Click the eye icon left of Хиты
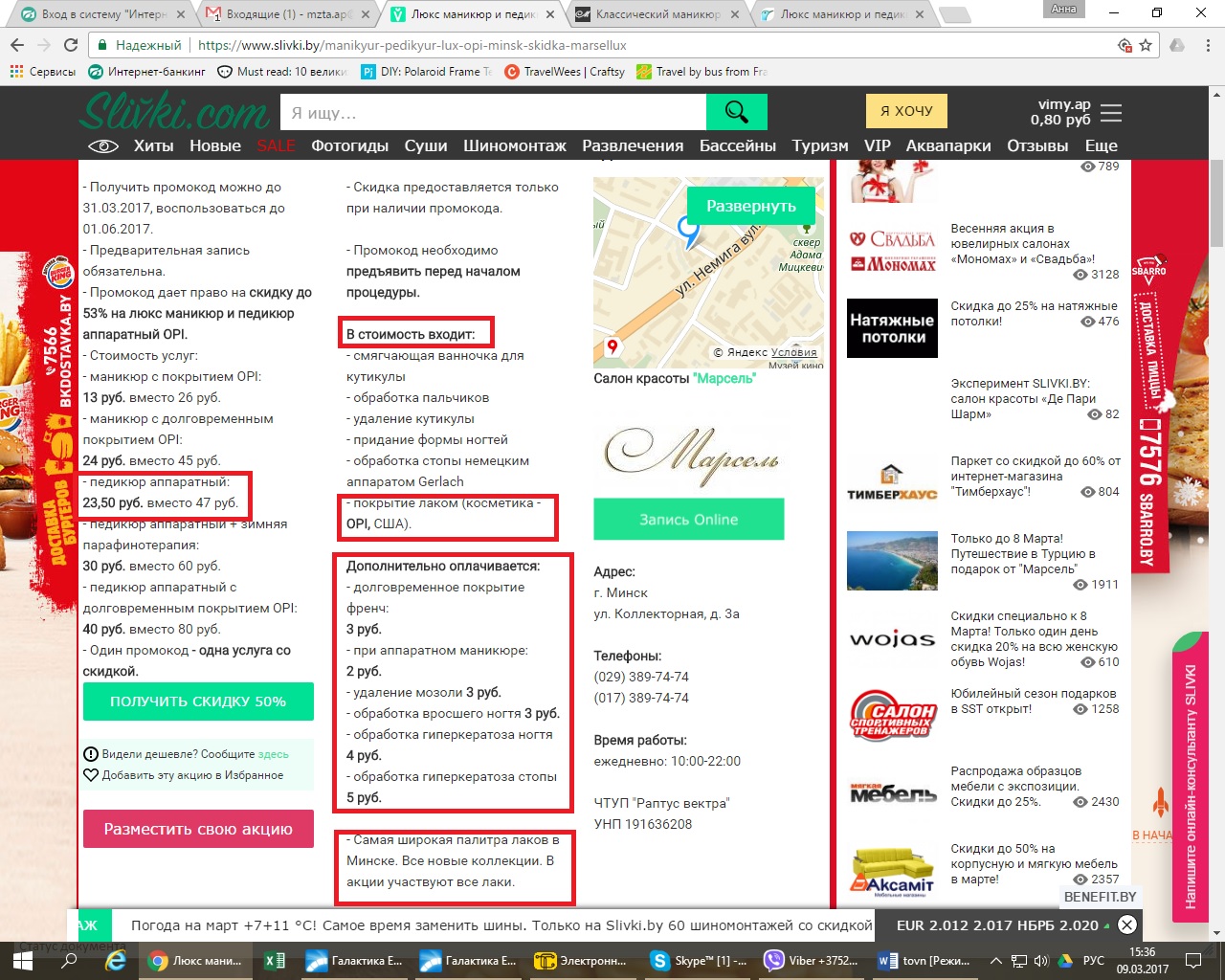 (102, 146)
